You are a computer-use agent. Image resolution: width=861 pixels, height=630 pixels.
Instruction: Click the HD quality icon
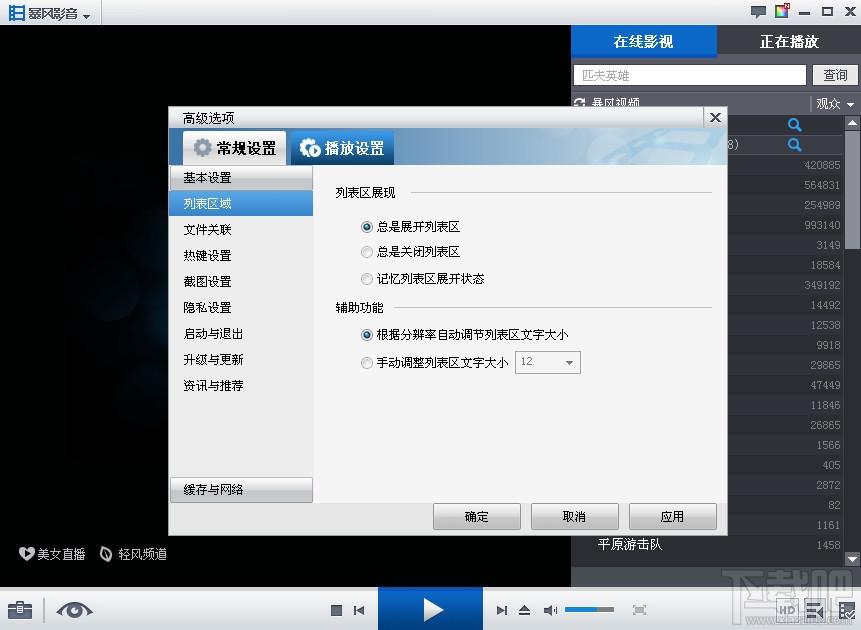coord(787,609)
